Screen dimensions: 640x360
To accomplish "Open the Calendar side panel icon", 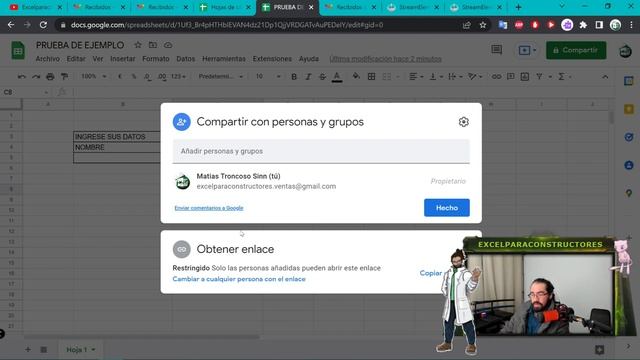I will pyautogui.click(x=629, y=81).
